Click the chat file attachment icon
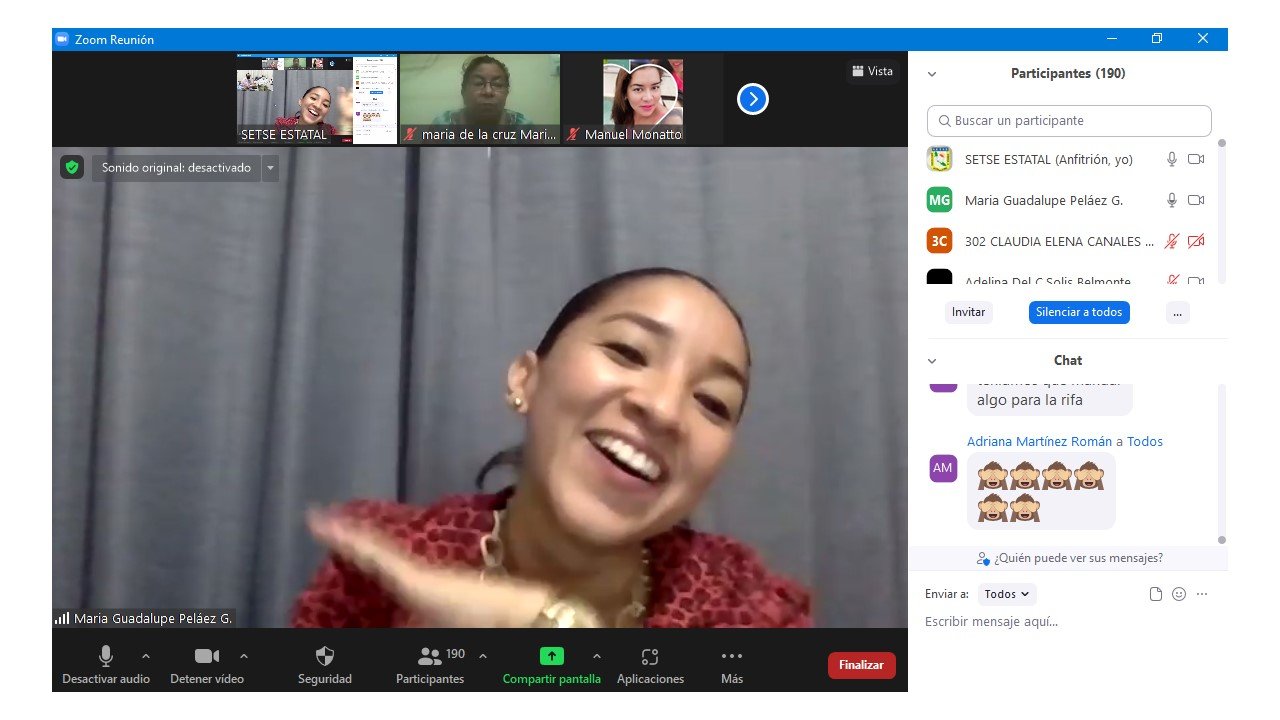The image size is (1280, 720). [1156, 594]
